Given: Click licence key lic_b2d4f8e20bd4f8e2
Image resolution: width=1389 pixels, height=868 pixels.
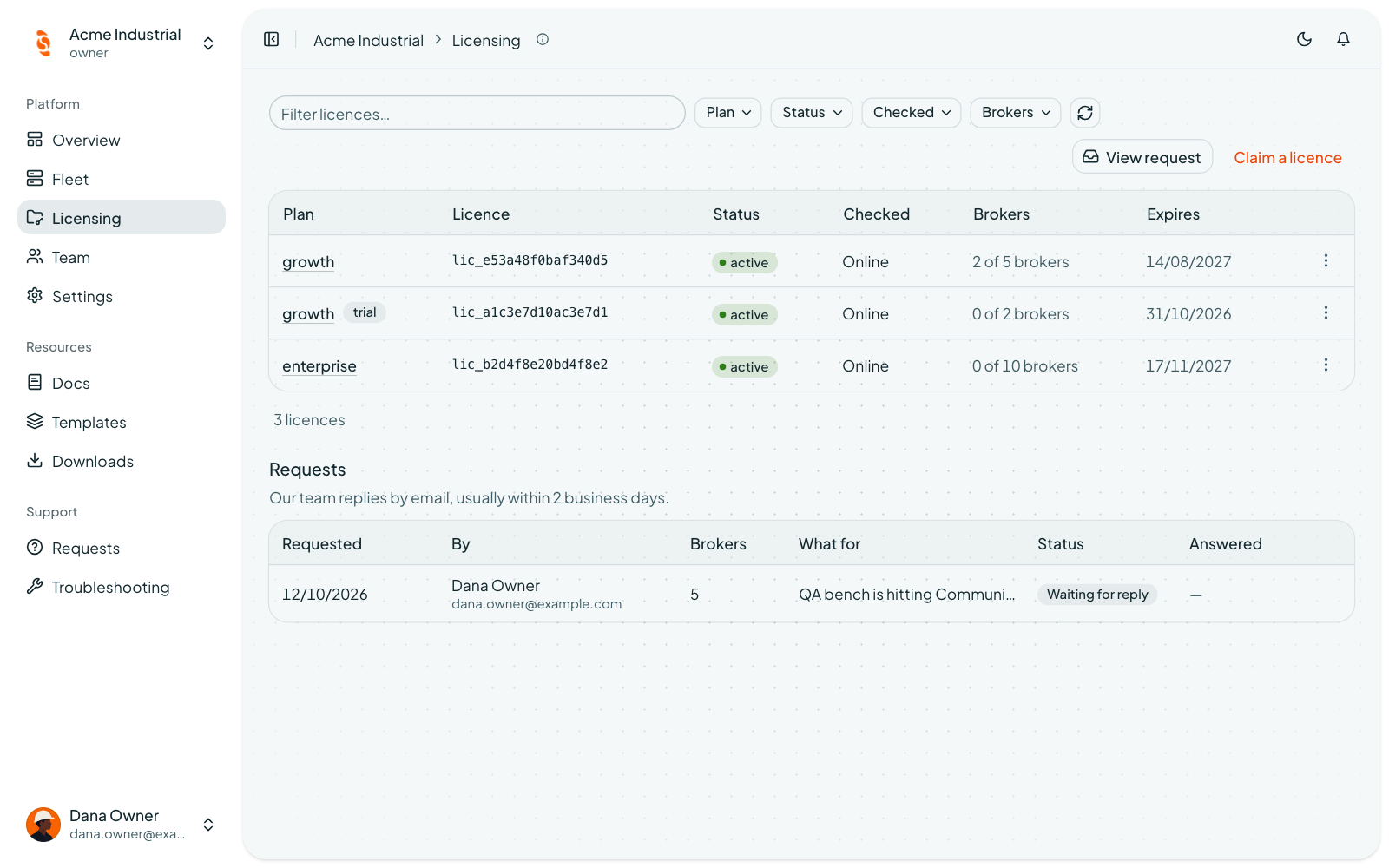Looking at the screenshot, I should point(530,365).
